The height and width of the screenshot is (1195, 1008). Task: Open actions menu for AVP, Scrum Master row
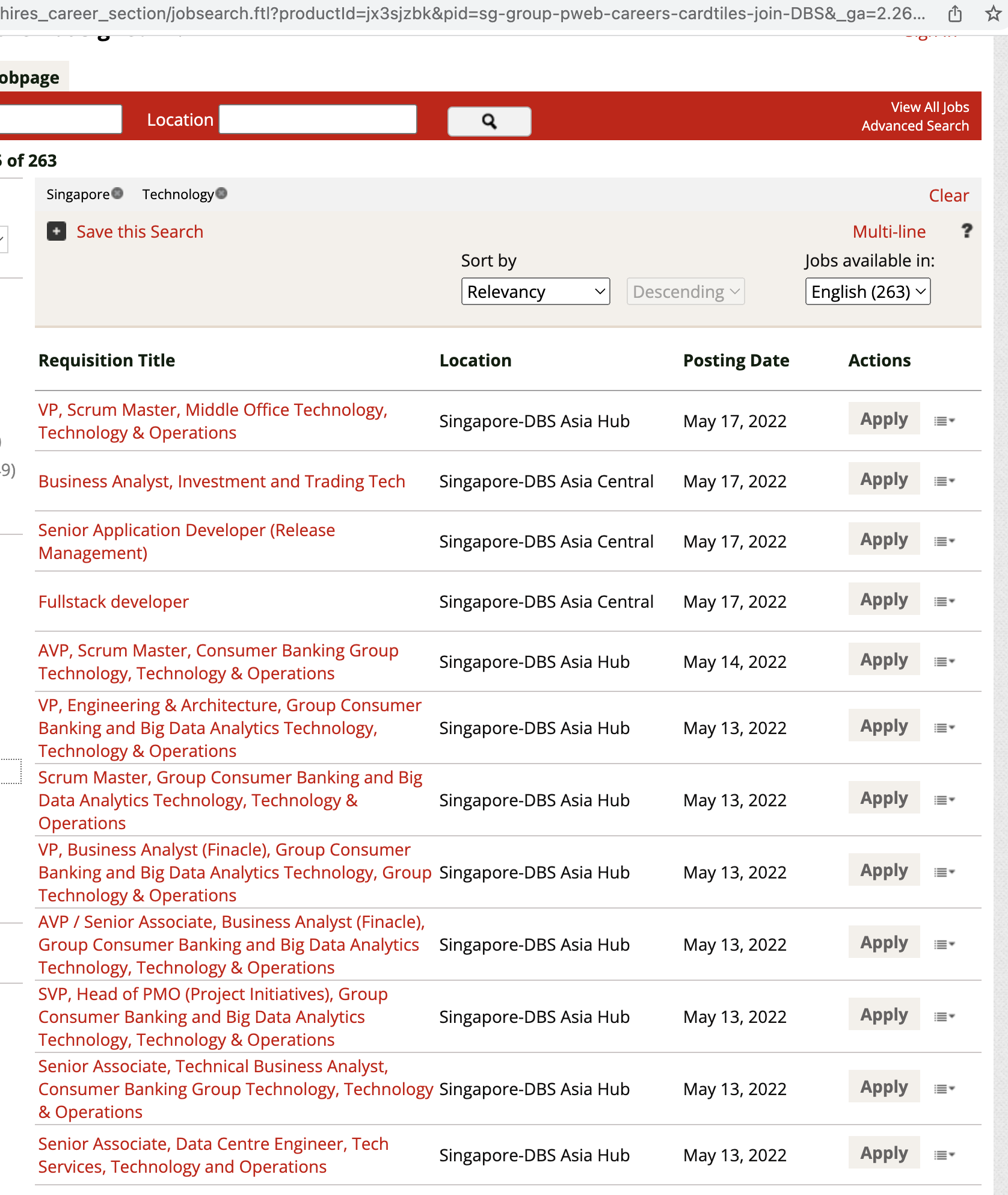tap(944, 662)
